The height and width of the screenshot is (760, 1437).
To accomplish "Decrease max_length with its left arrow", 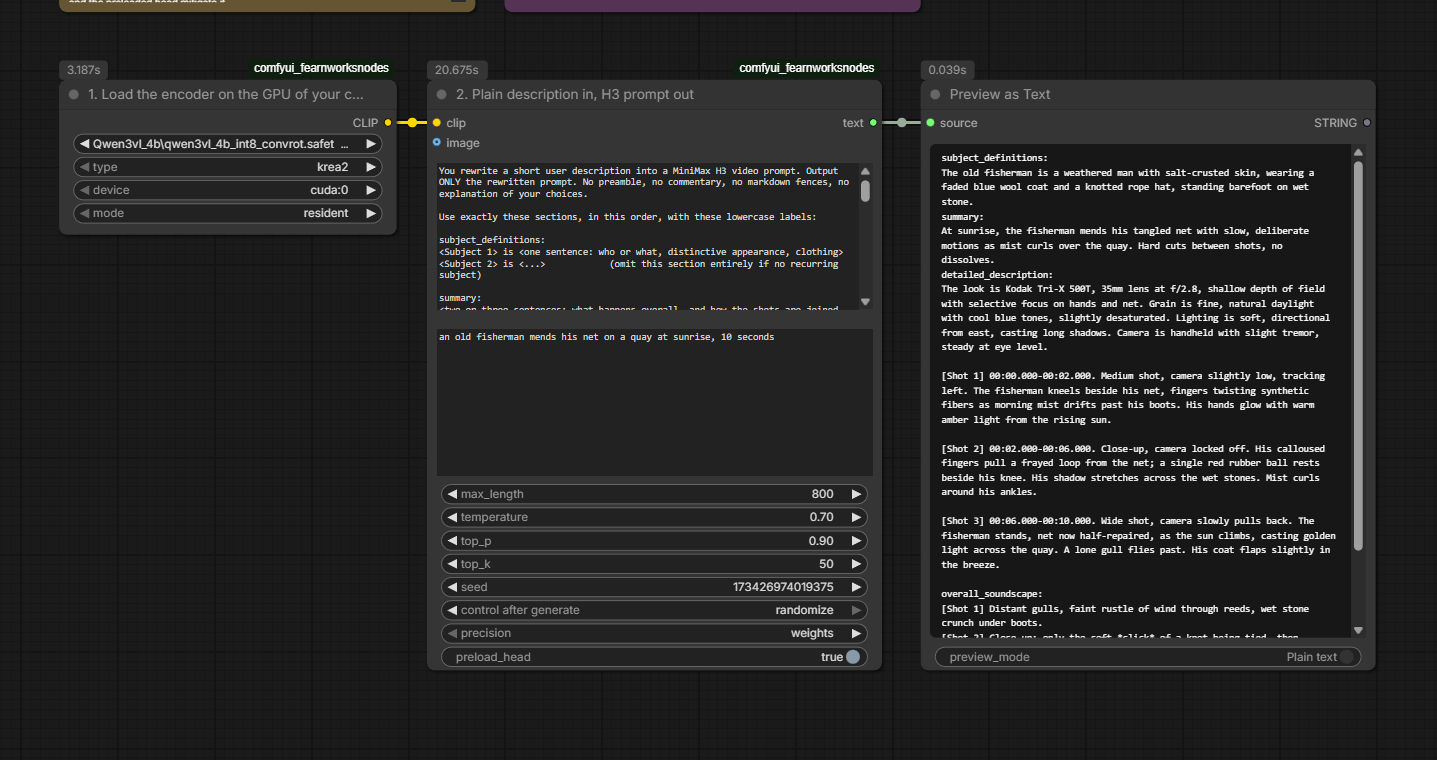I will click(x=452, y=494).
